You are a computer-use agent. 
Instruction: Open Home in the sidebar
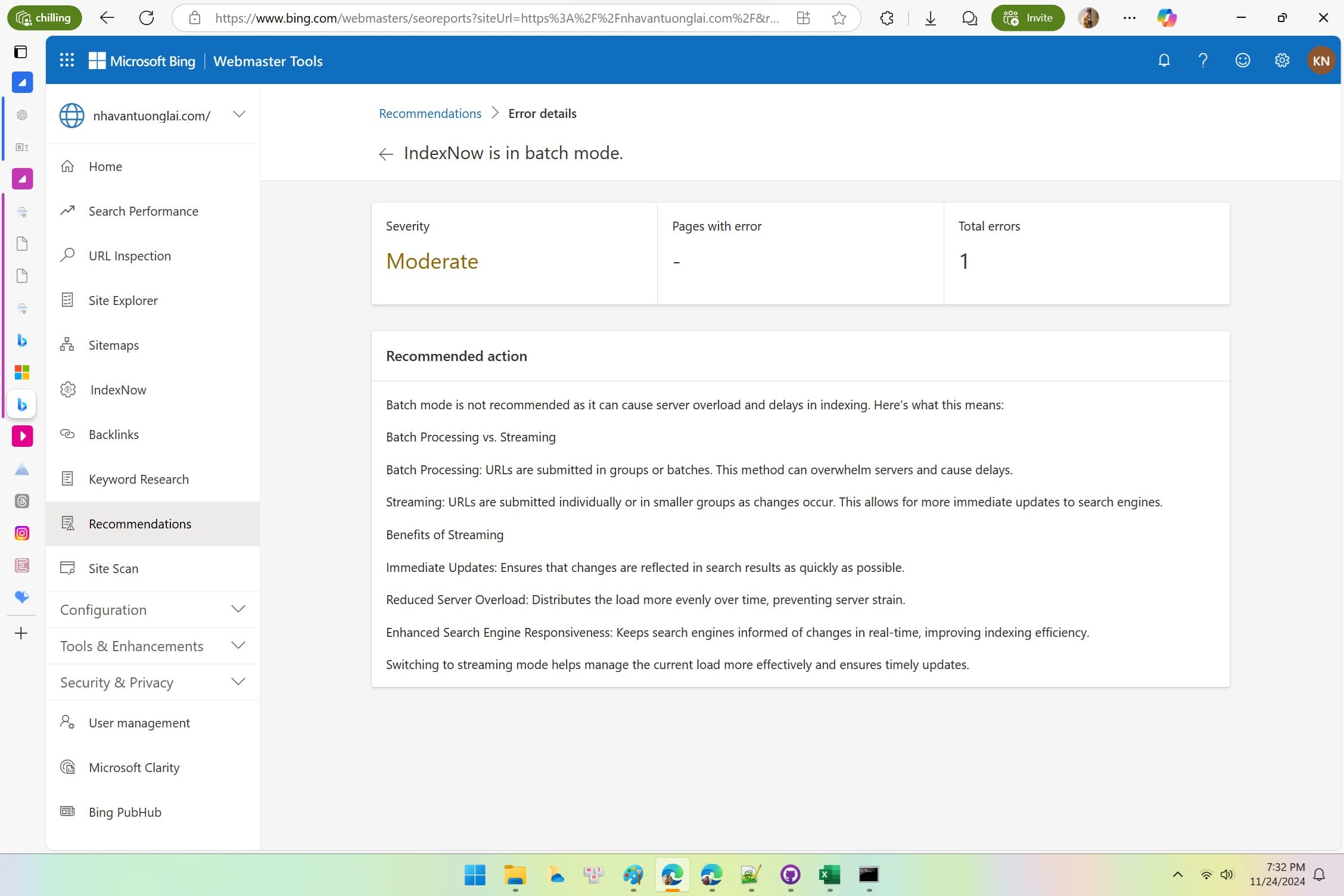click(x=153, y=166)
